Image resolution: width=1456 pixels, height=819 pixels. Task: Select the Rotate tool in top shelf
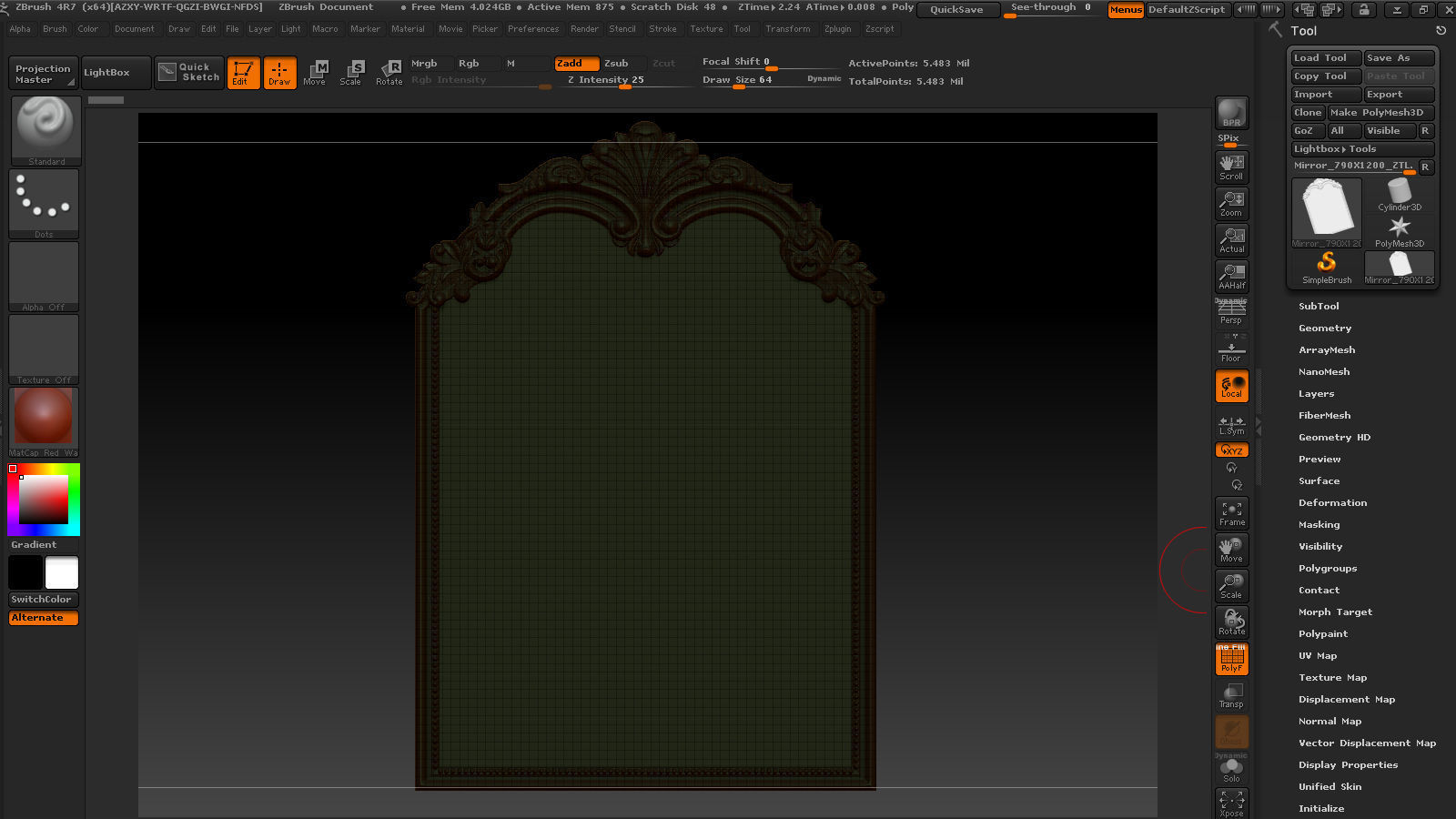[389, 73]
